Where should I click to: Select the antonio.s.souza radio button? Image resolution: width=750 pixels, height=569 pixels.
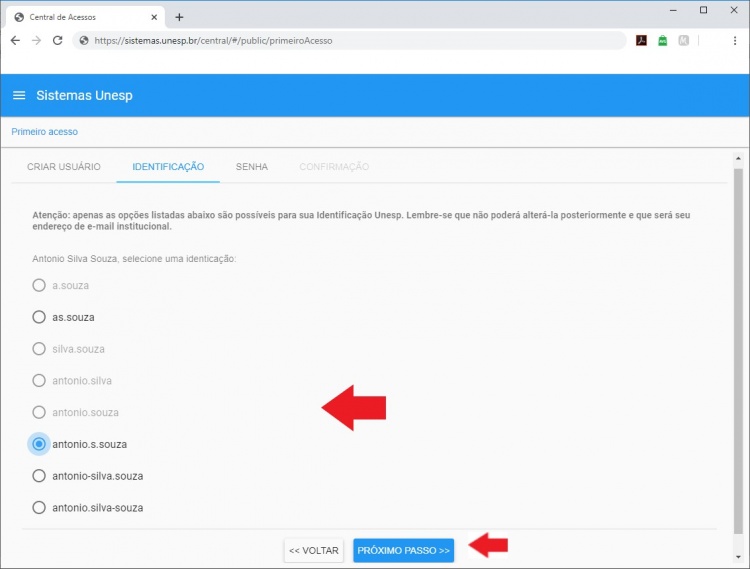click(x=39, y=444)
